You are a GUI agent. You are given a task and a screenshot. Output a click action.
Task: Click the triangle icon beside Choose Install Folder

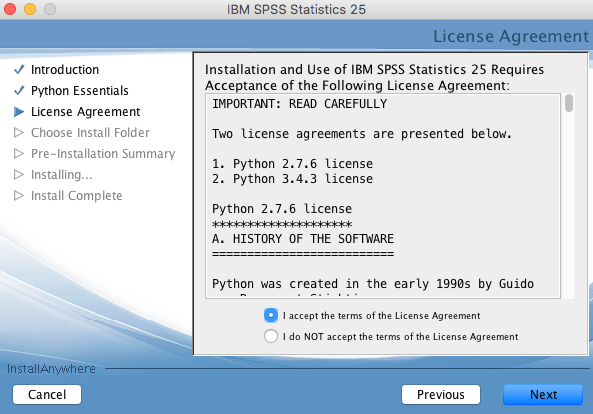tap(19, 133)
